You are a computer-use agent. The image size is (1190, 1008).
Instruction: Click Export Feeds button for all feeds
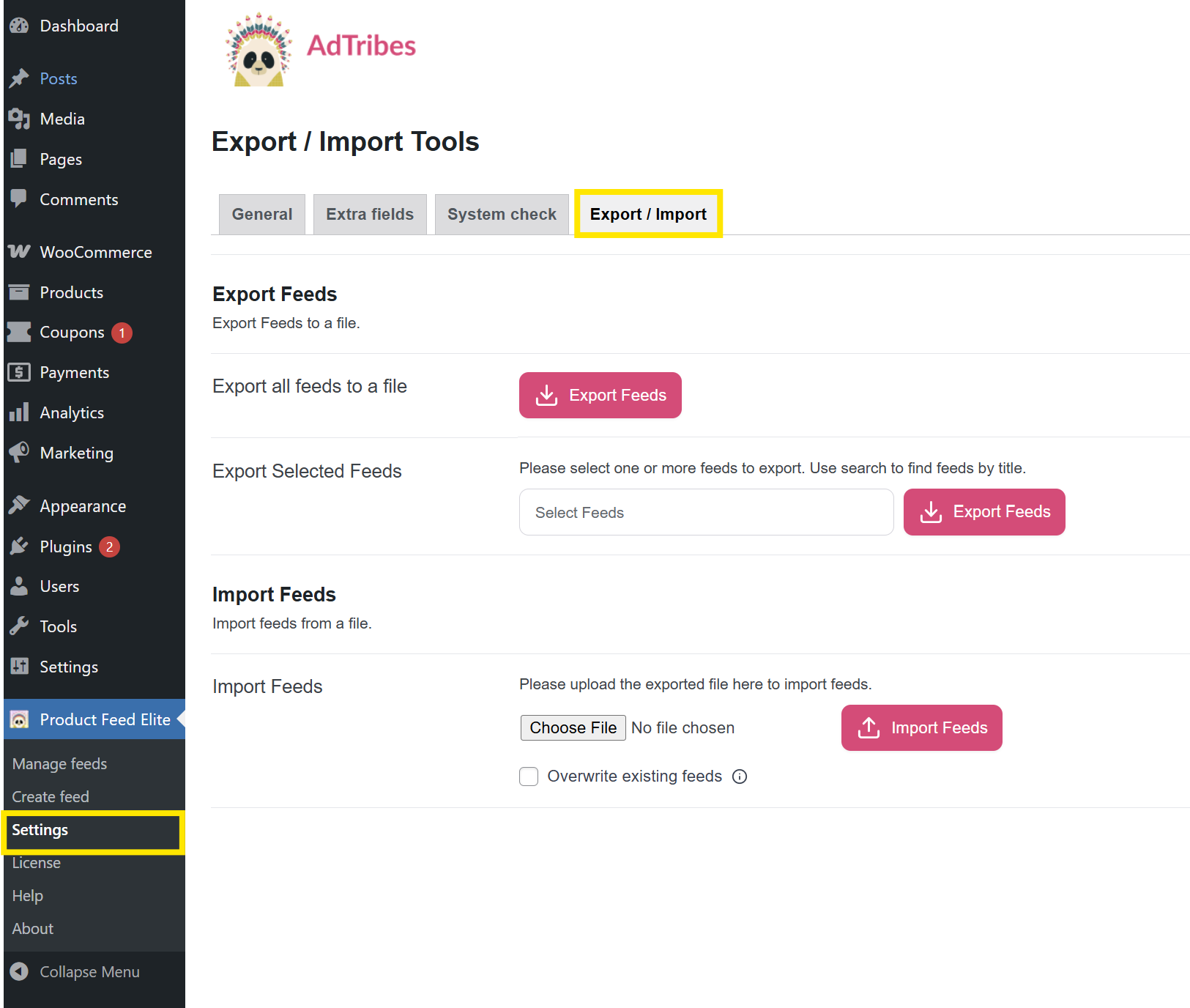[600, 396]
